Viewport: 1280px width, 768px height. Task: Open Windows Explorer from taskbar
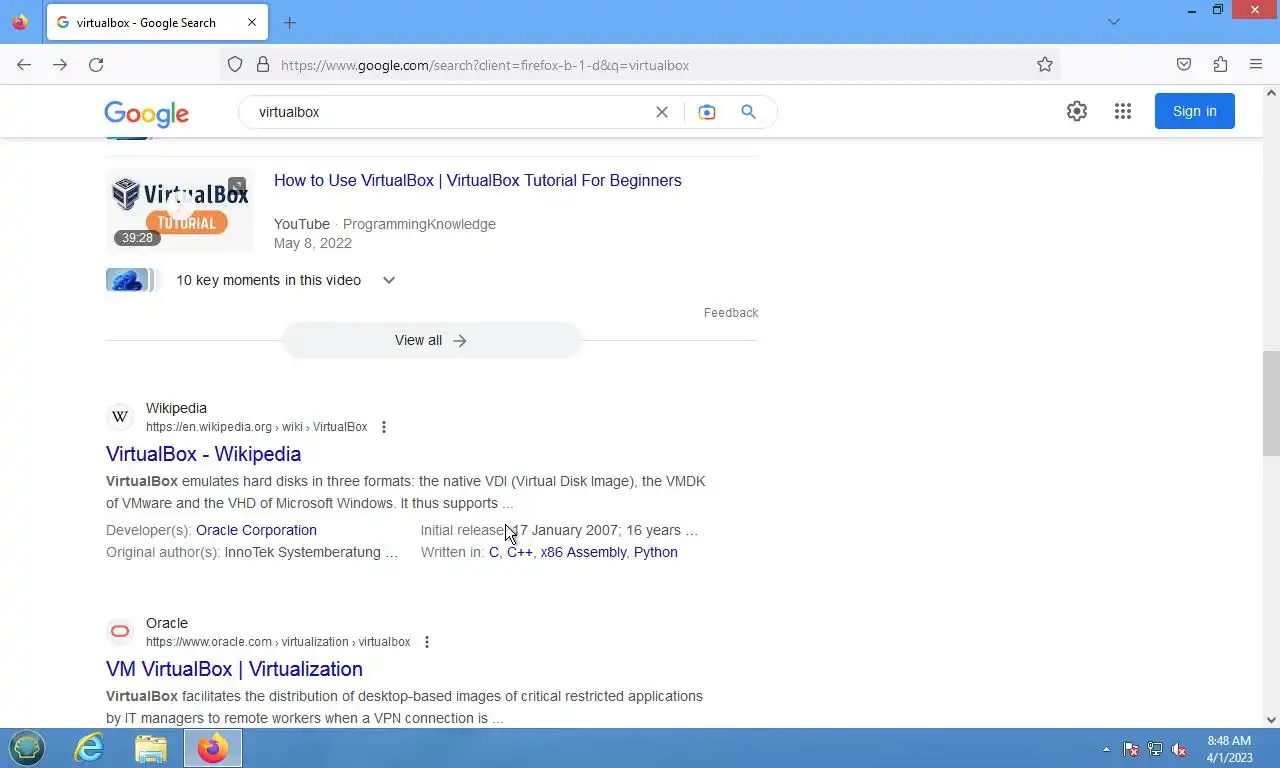pyautogui.click(x=151, y=748)
